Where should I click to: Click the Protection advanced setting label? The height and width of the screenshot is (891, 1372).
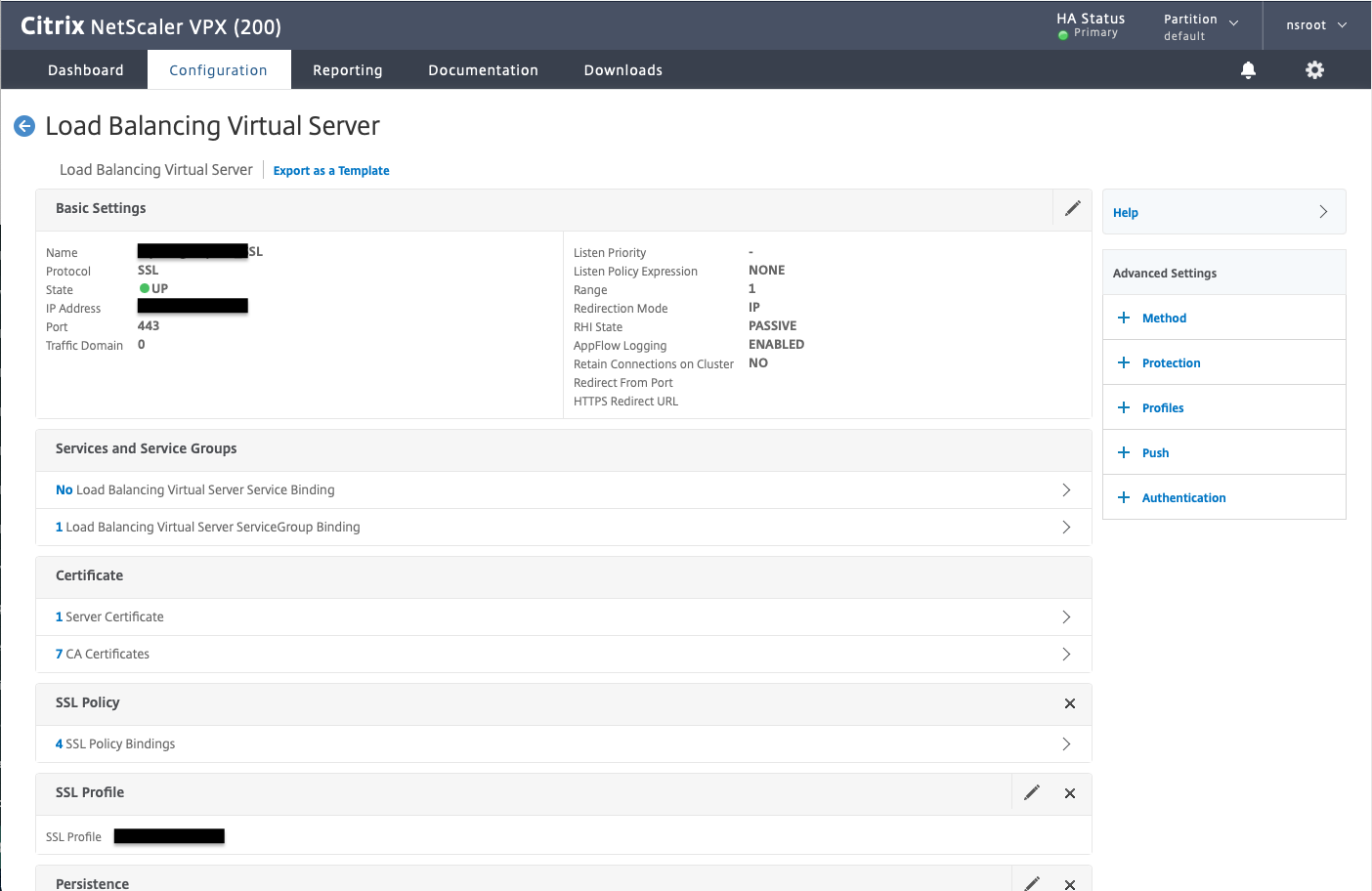(x=1171, y=362)
